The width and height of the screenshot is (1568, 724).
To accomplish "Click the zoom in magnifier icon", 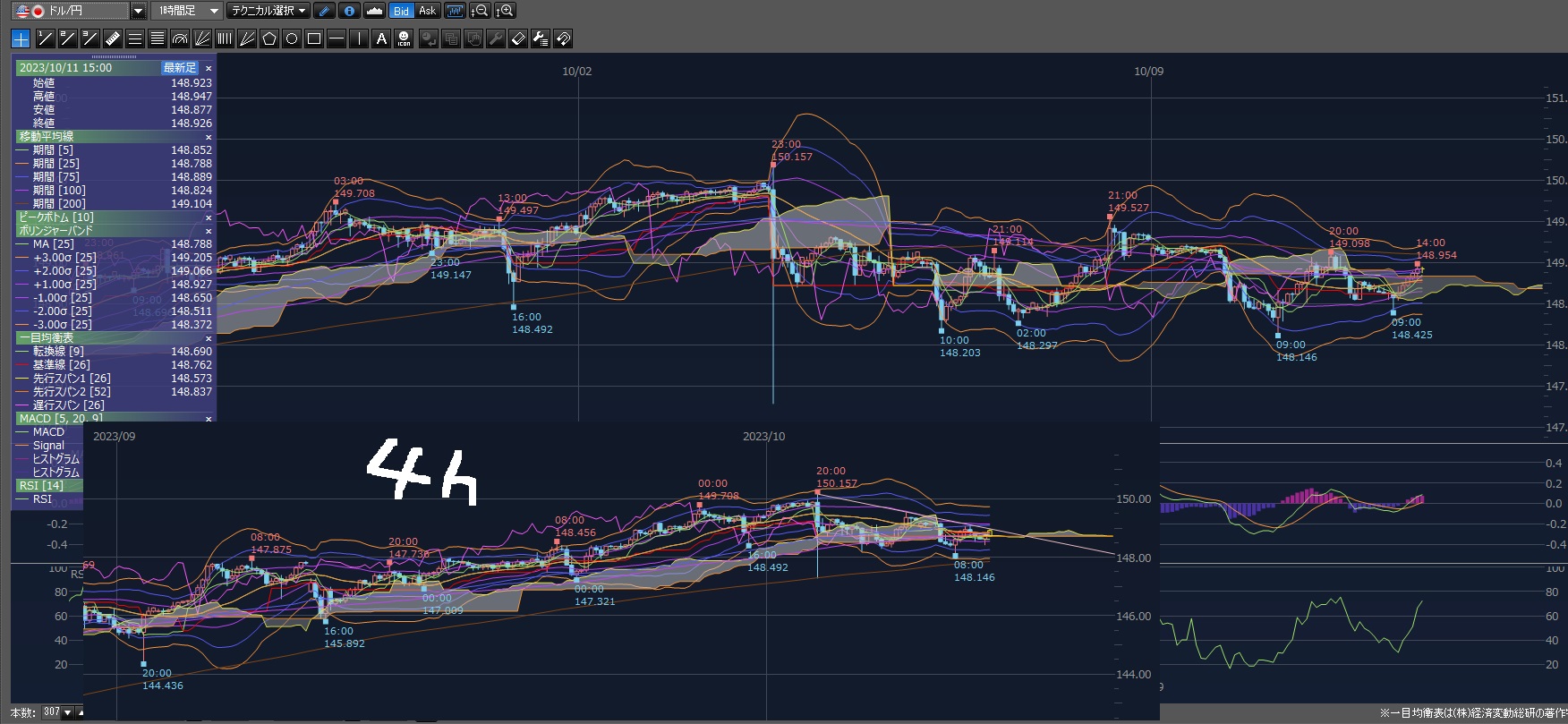I will pyautogui.click(x=506, y=11).
